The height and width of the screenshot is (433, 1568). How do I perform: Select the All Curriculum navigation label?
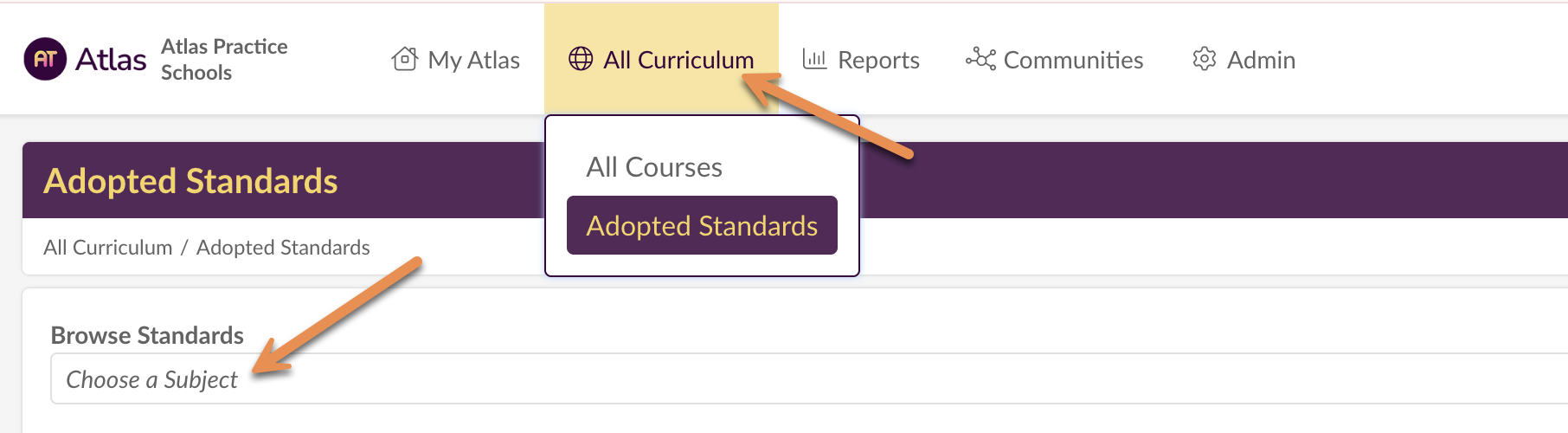tap(678, 60)
